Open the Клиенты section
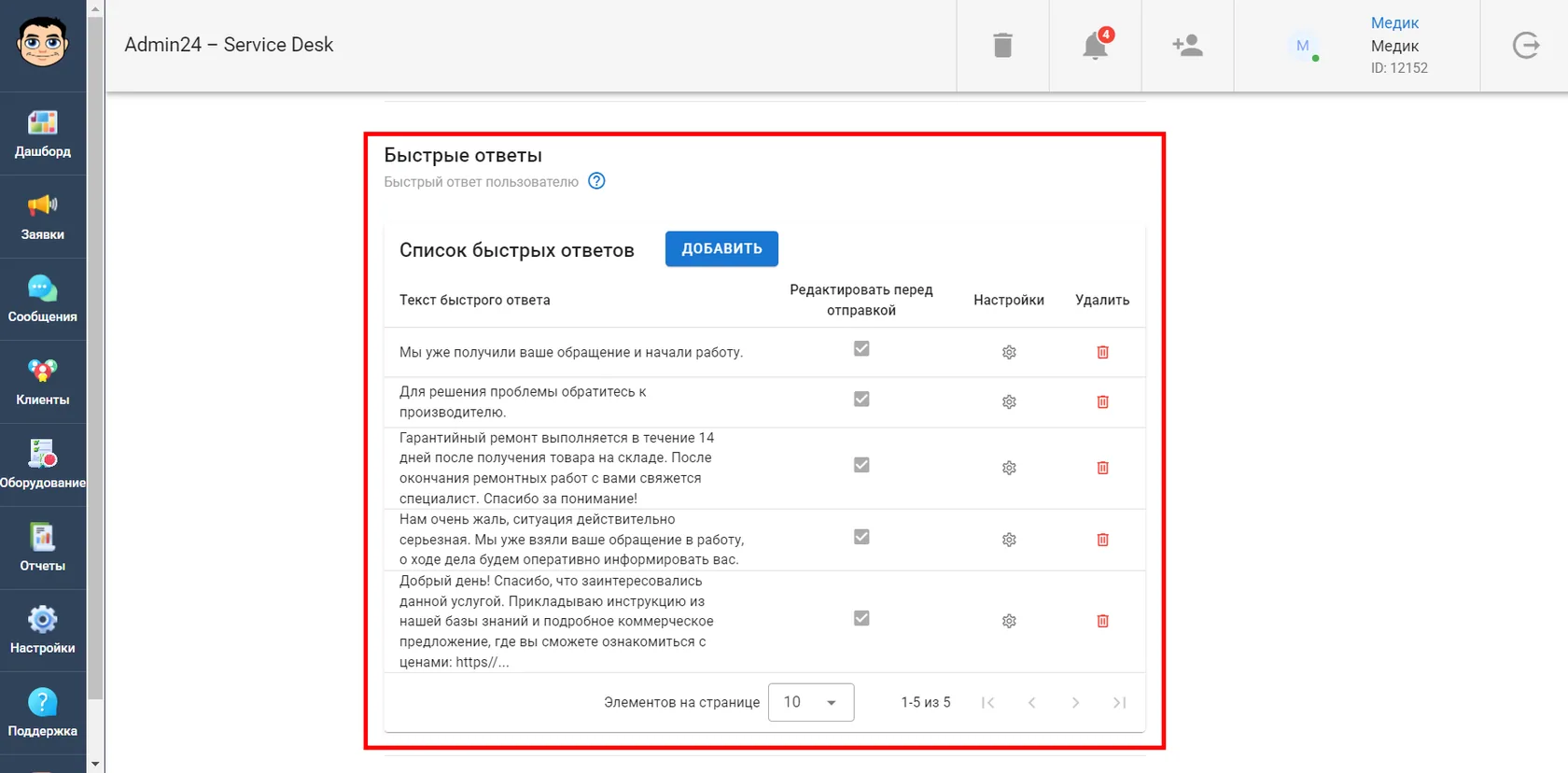 click(x=43, y=382)
